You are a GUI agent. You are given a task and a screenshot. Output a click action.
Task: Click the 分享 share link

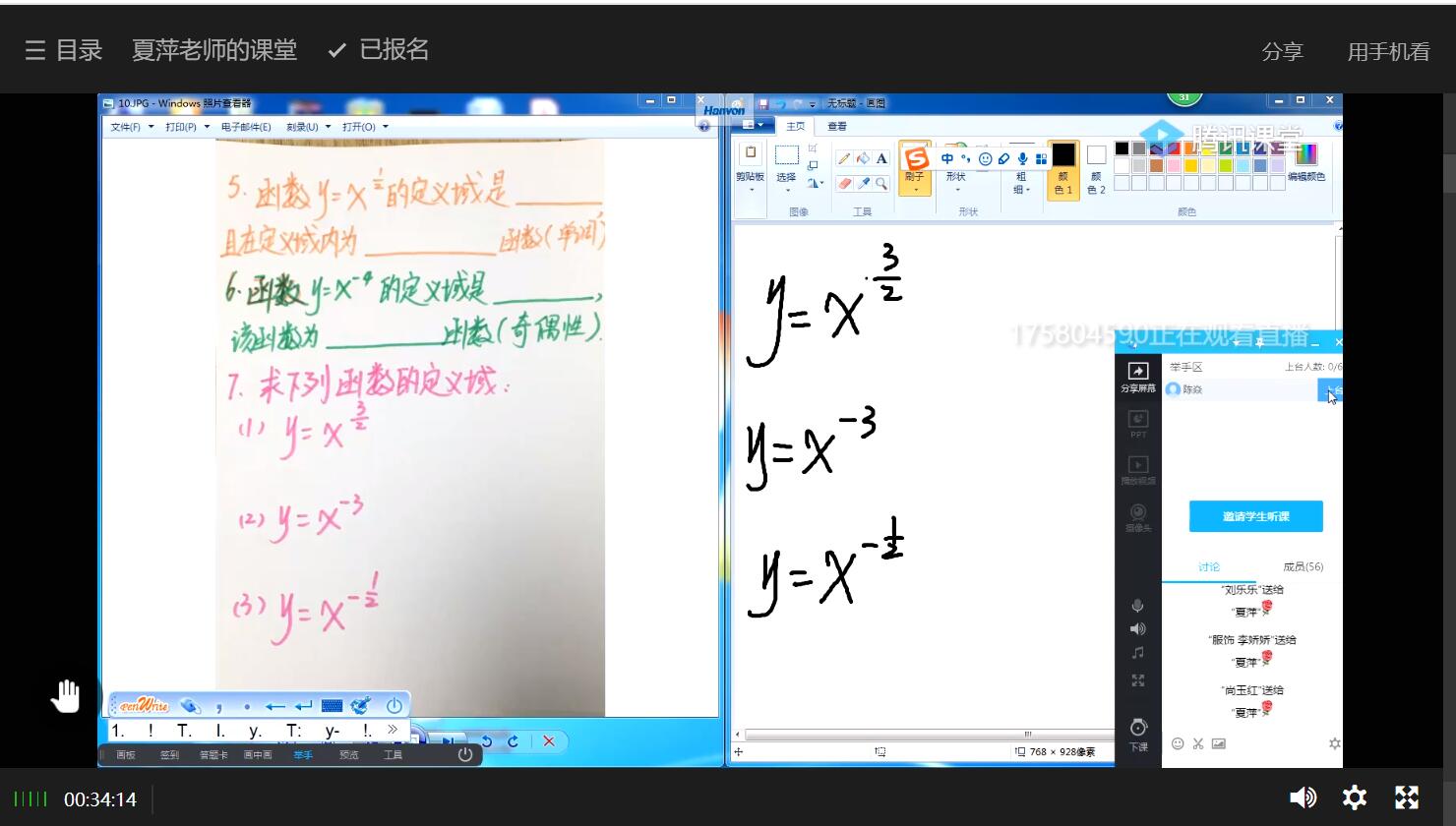(1282, 51)
